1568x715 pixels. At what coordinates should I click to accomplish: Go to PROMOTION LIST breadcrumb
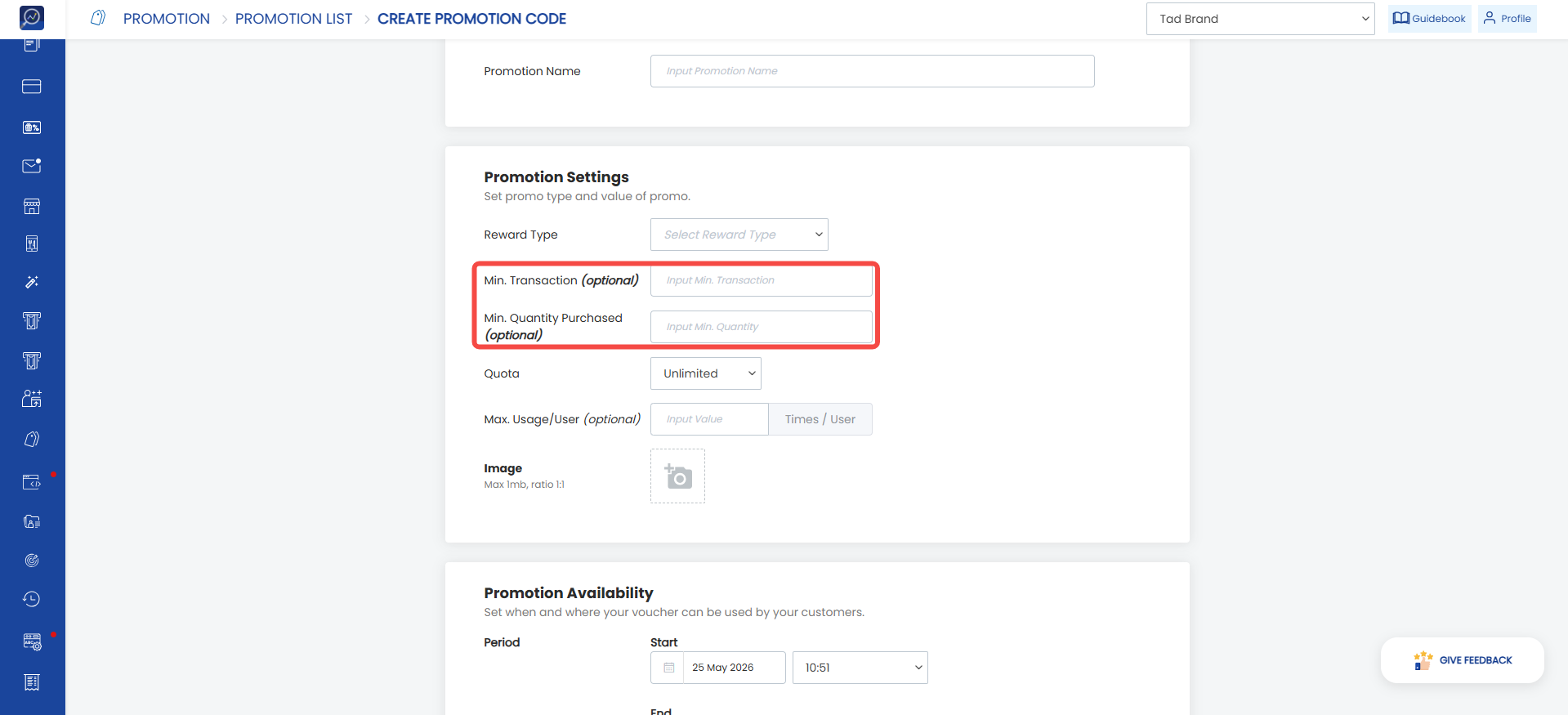[x=293, y=19]
